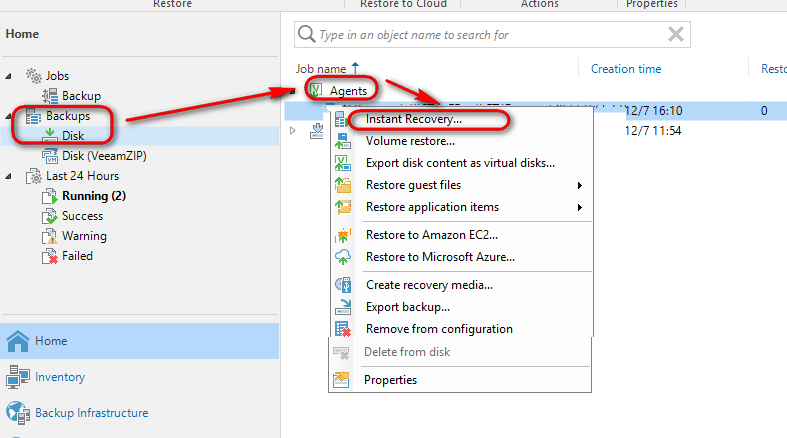
Task: Choose Restore to Amazon EC2 option
Action: 432,235
